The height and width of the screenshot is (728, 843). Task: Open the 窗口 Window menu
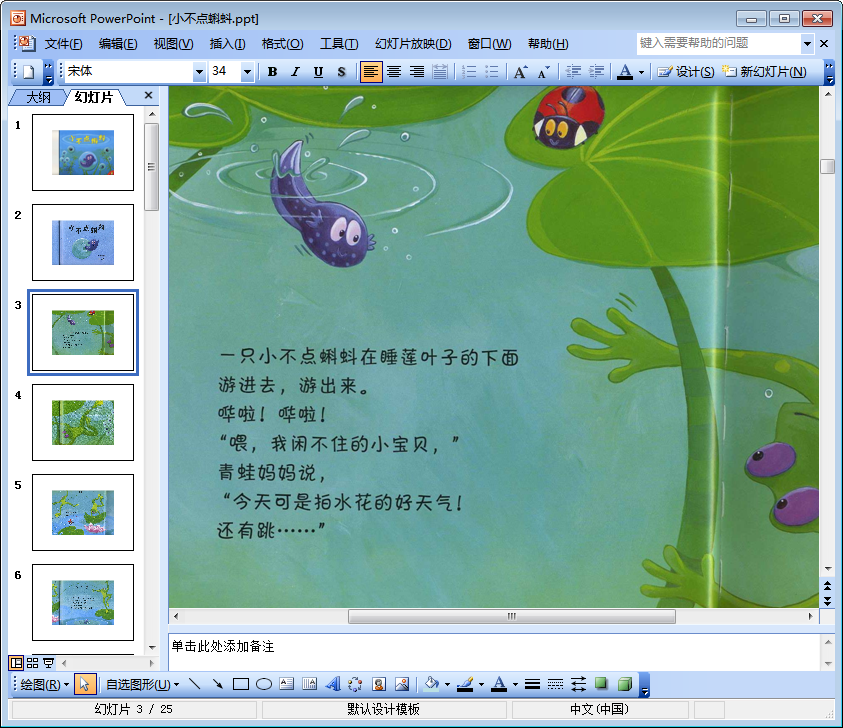[x=489, y=44]
